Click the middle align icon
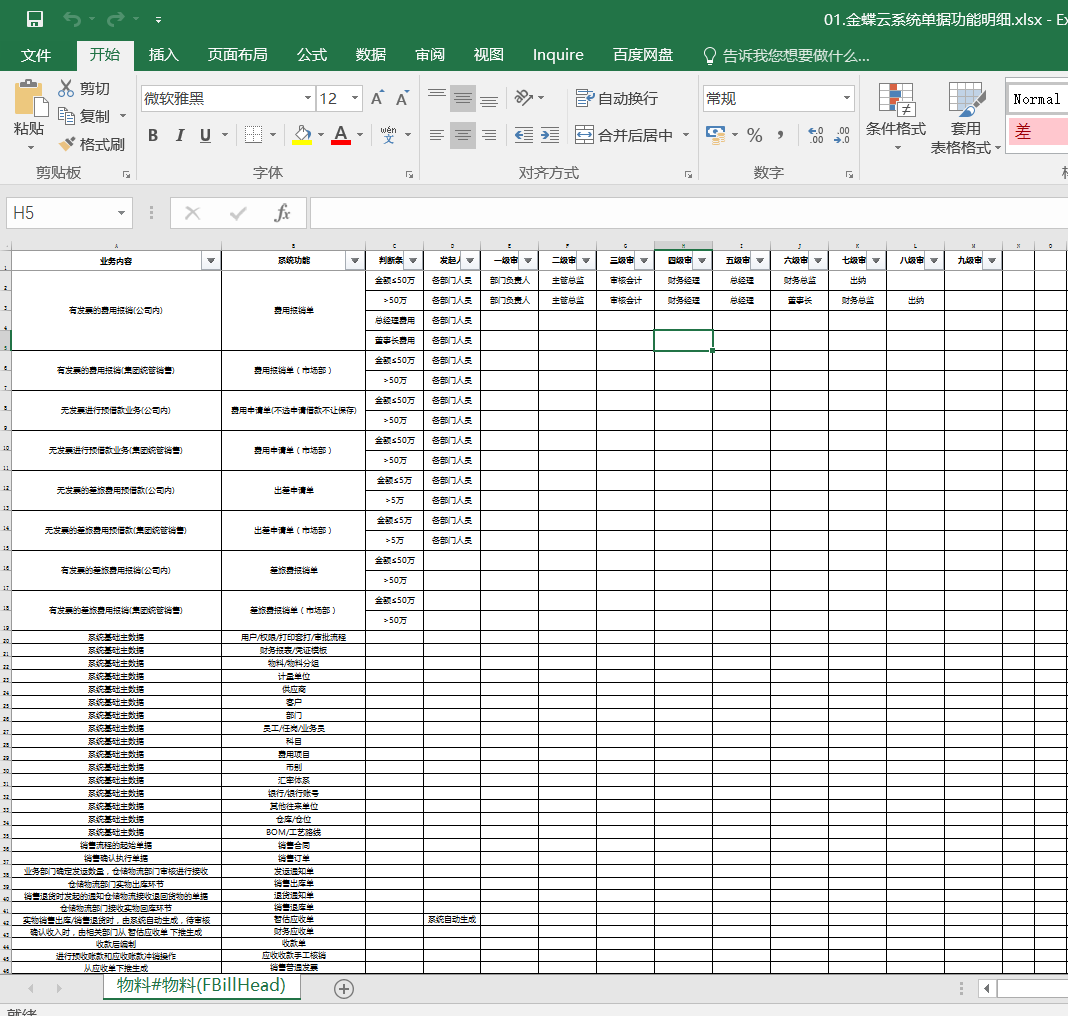The image size is (1068, 1016). (463, 99)
